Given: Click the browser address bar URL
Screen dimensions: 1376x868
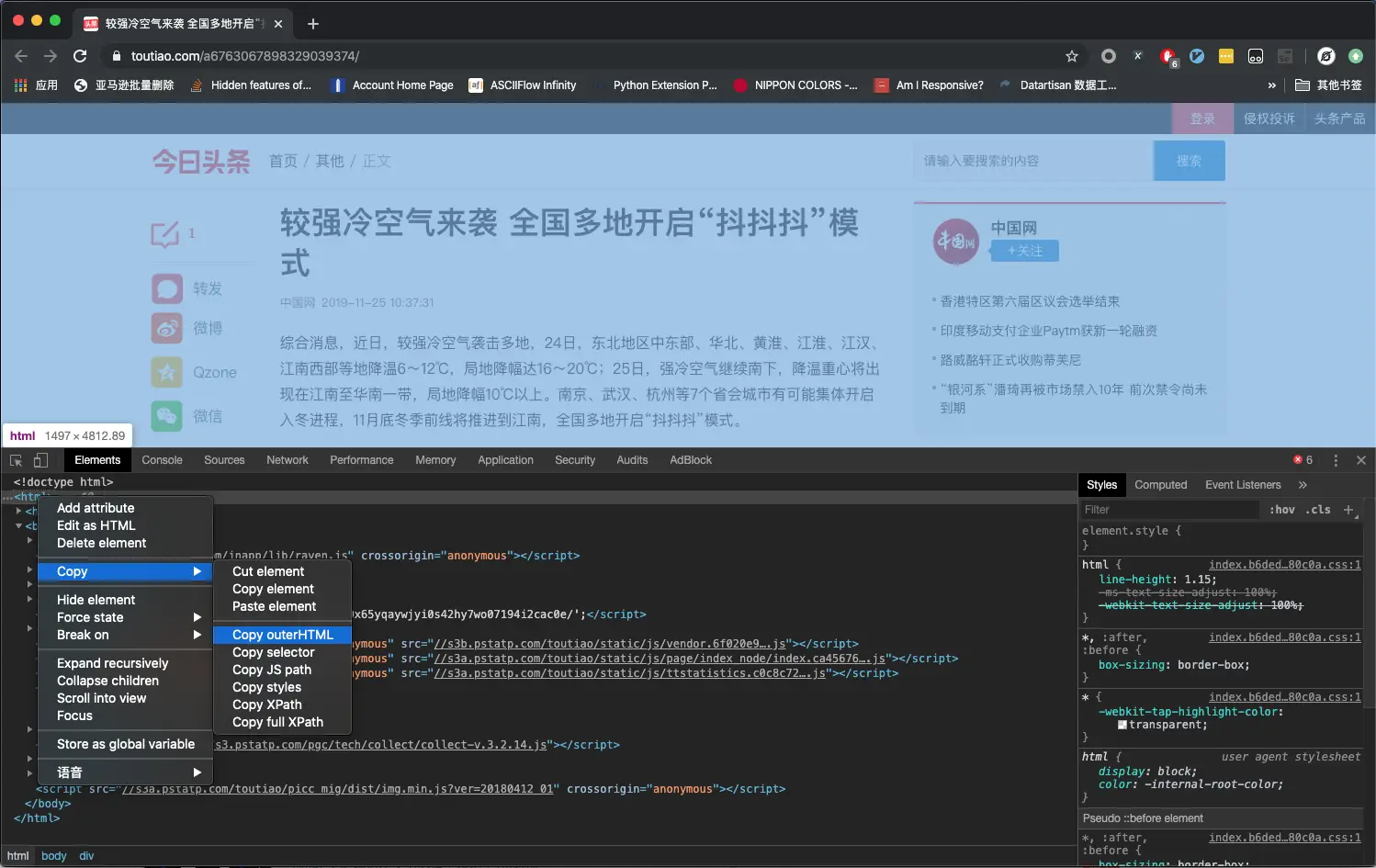Looking at the screenshot, I should 245,56.
